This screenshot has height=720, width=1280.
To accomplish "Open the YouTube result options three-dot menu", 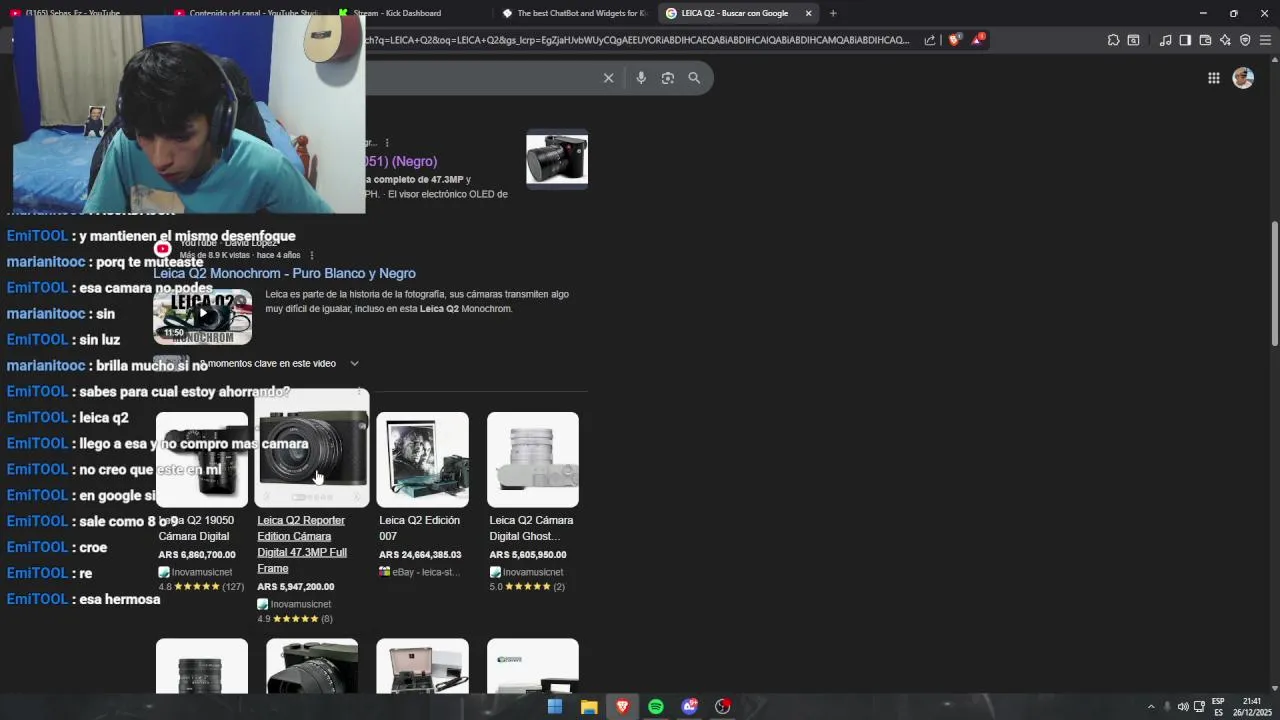I will [312, 255].
